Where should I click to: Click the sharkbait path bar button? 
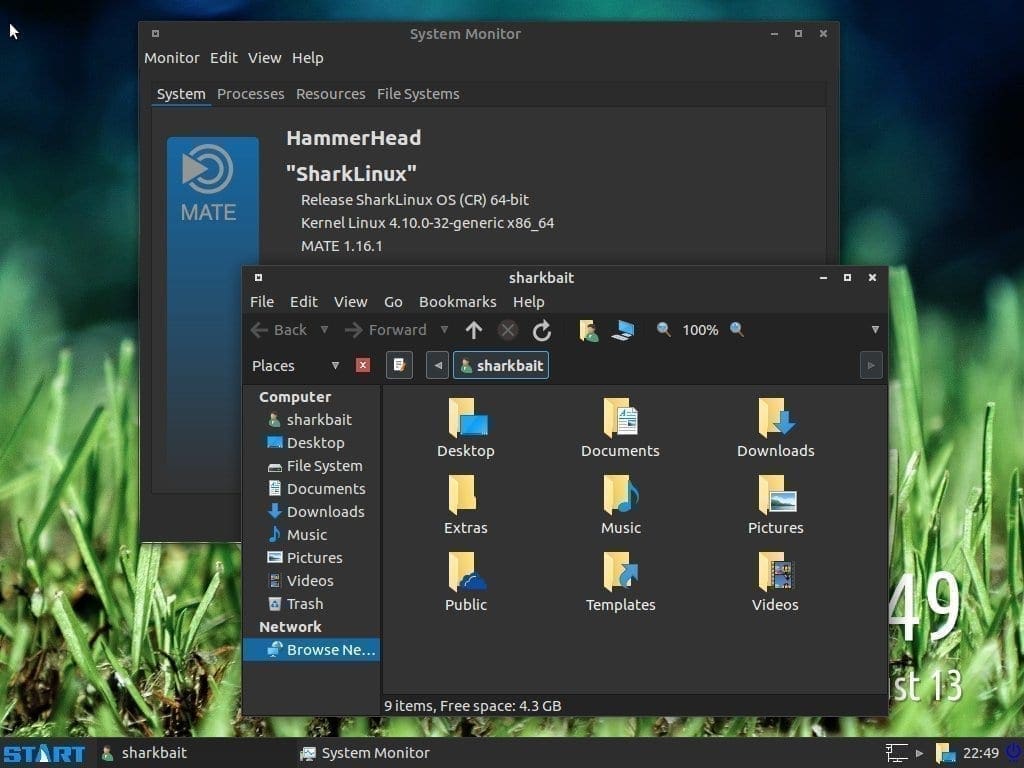coord(501,365)
